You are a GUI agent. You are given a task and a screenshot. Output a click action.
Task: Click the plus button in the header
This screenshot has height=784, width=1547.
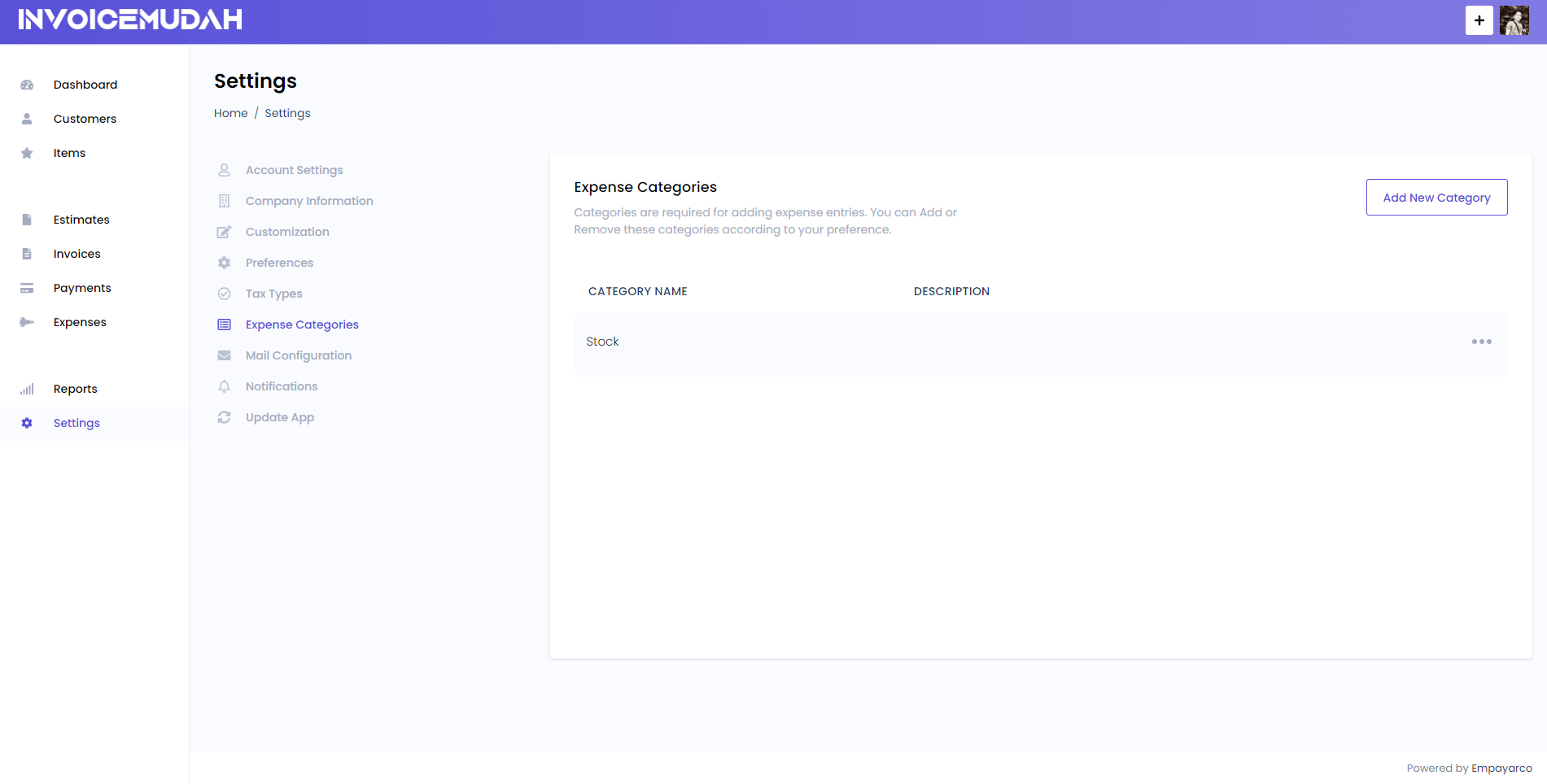(1479, 20)
